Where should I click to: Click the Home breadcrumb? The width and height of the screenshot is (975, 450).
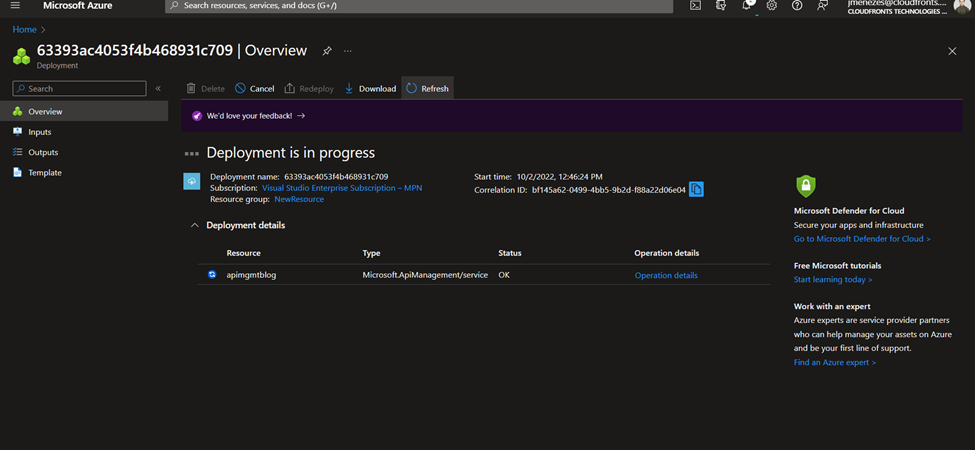(x=24, y=29)
